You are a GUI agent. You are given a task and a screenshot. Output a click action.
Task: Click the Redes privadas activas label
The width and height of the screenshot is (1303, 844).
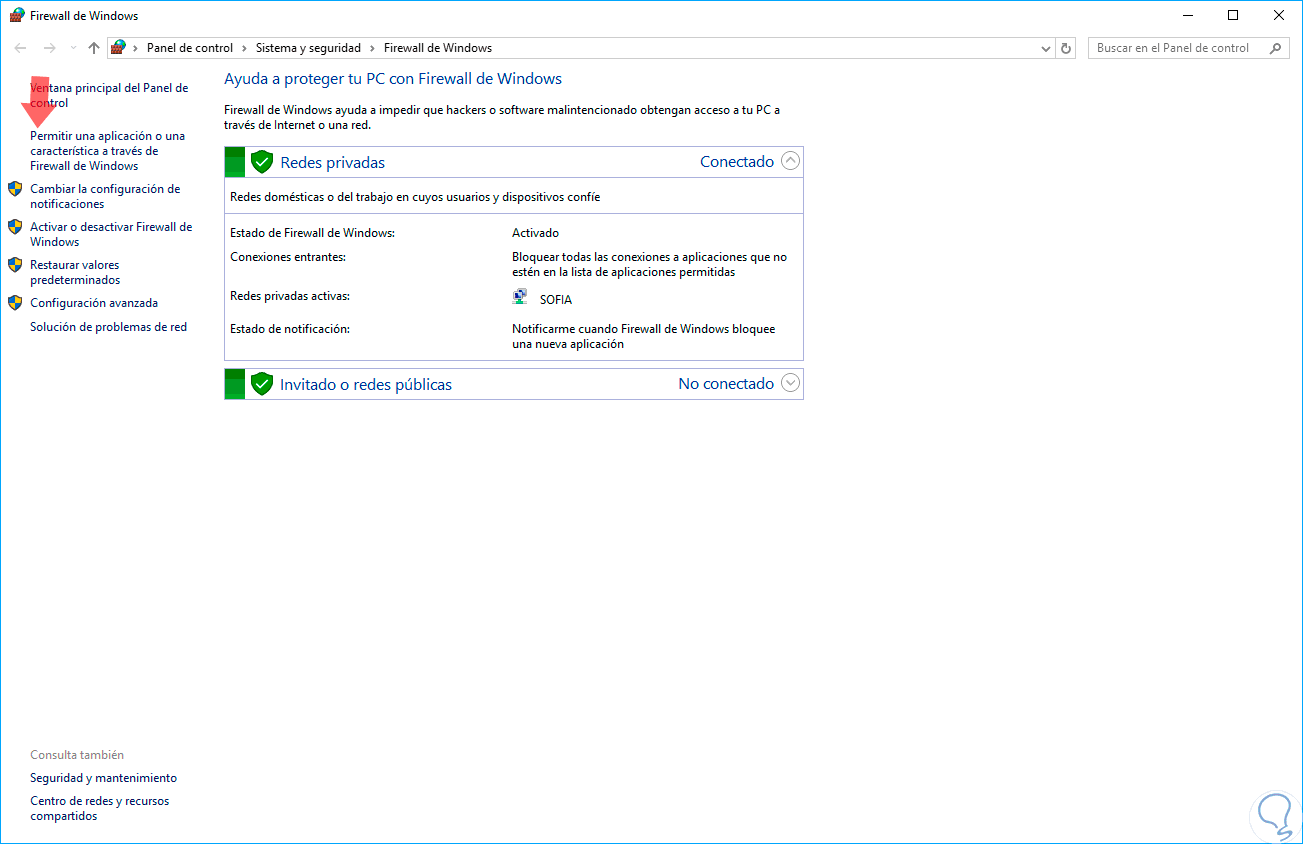(290, 296)
